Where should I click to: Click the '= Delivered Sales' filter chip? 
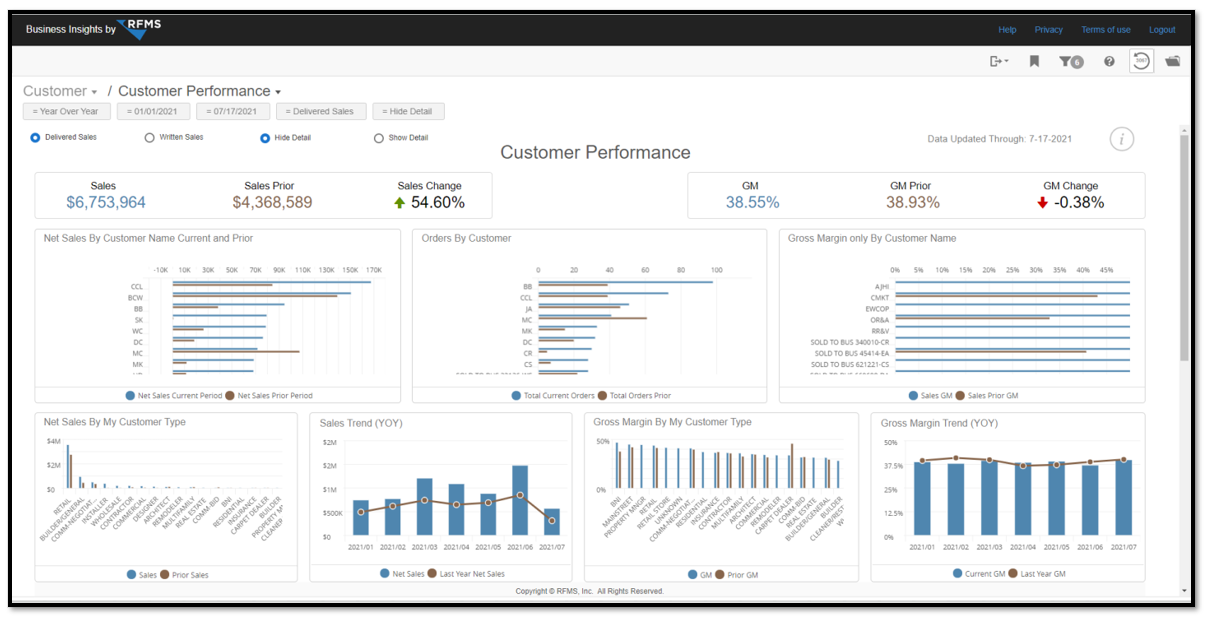(321, 112)
